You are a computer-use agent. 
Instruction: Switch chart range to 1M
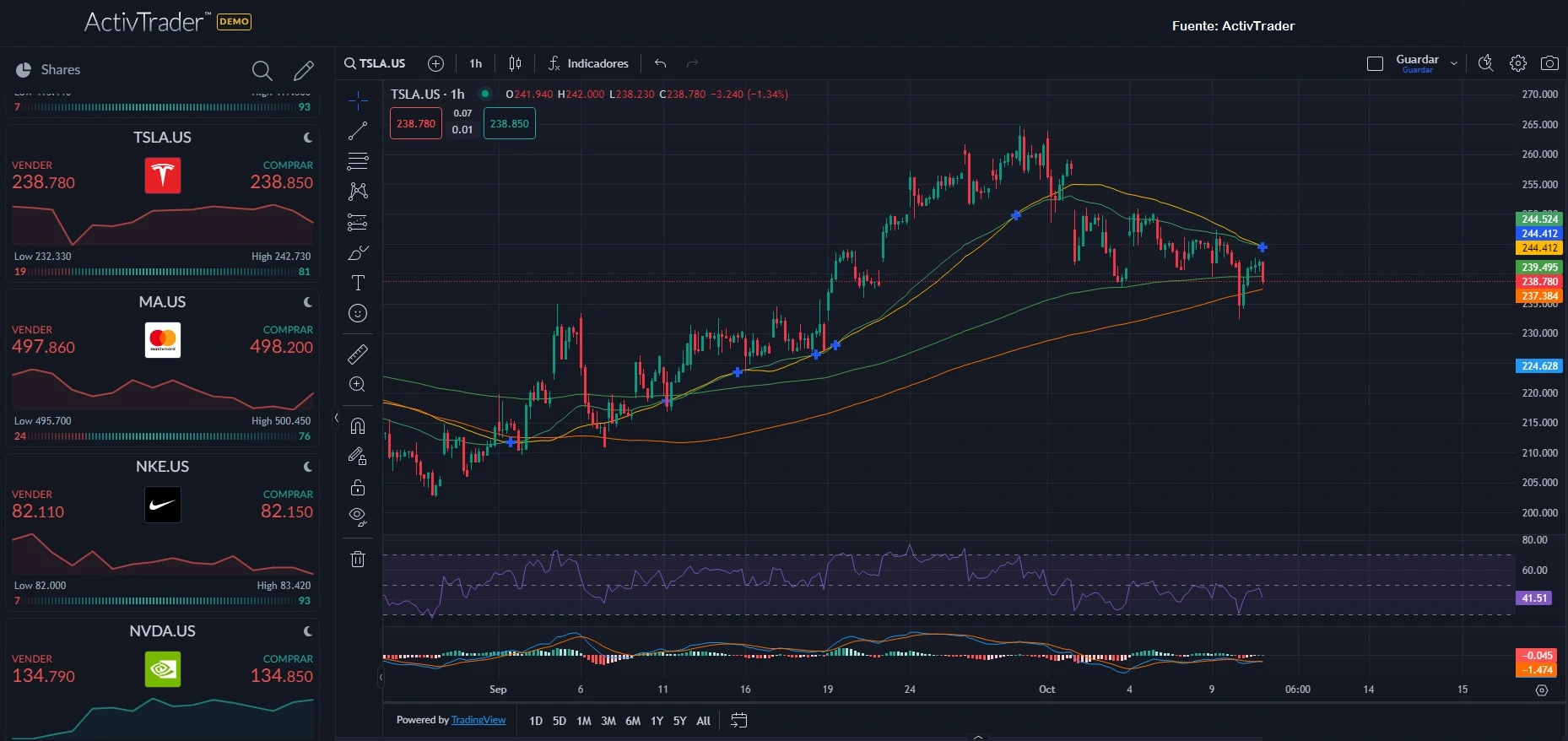584,721
